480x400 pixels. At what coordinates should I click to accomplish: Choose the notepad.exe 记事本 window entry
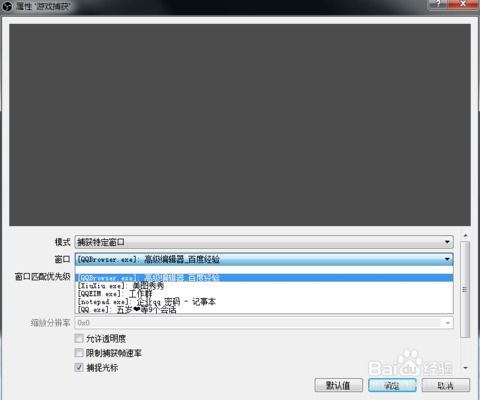(x=264, y=302)
